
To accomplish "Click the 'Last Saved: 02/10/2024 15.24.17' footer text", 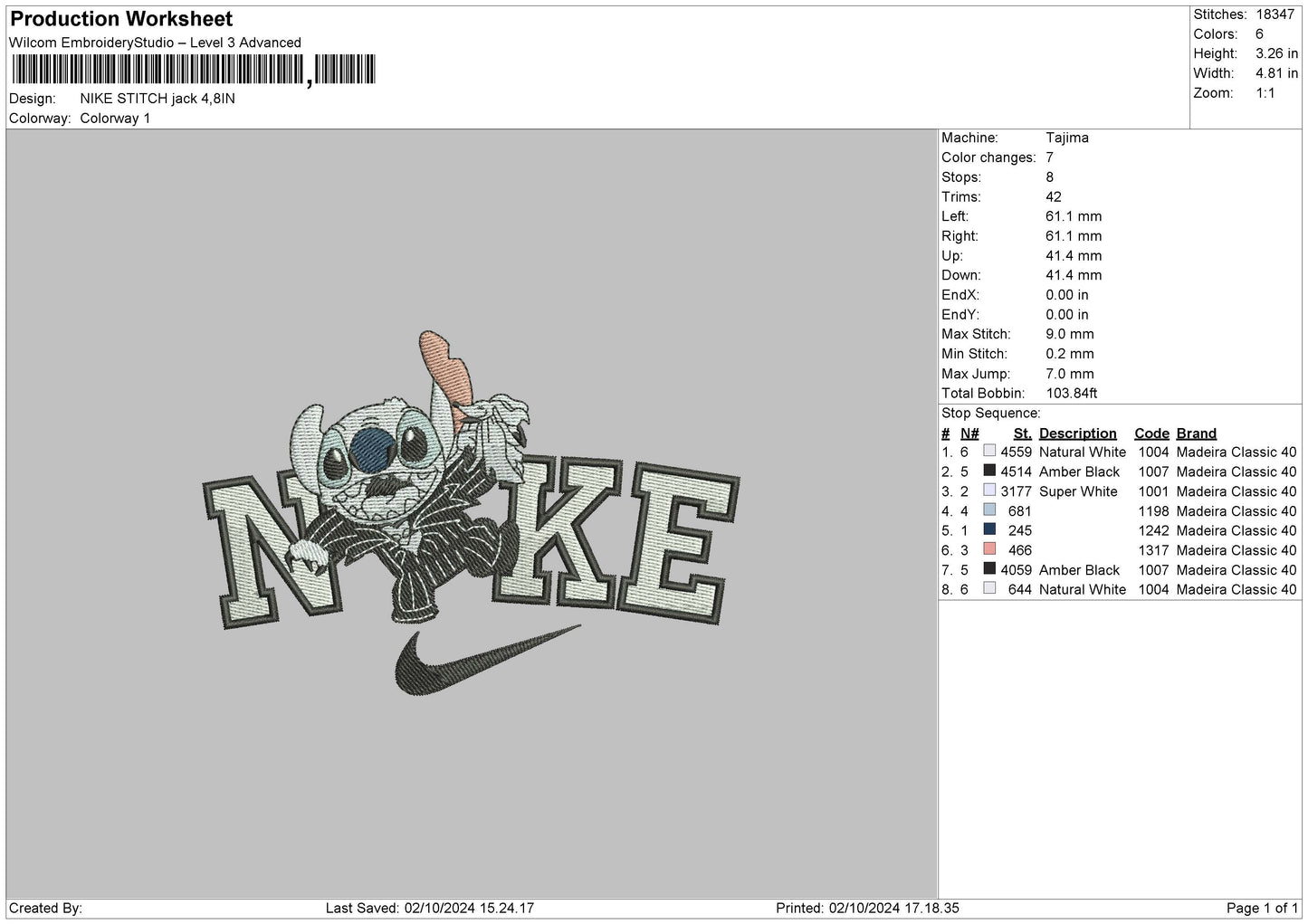I will pyautogui.click(x=430, y=908).
